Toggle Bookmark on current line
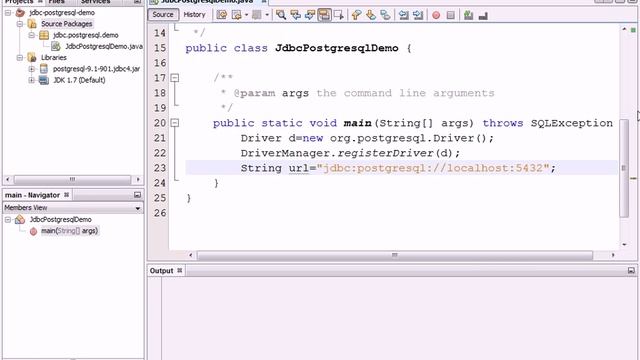 (x=385, y=15)
